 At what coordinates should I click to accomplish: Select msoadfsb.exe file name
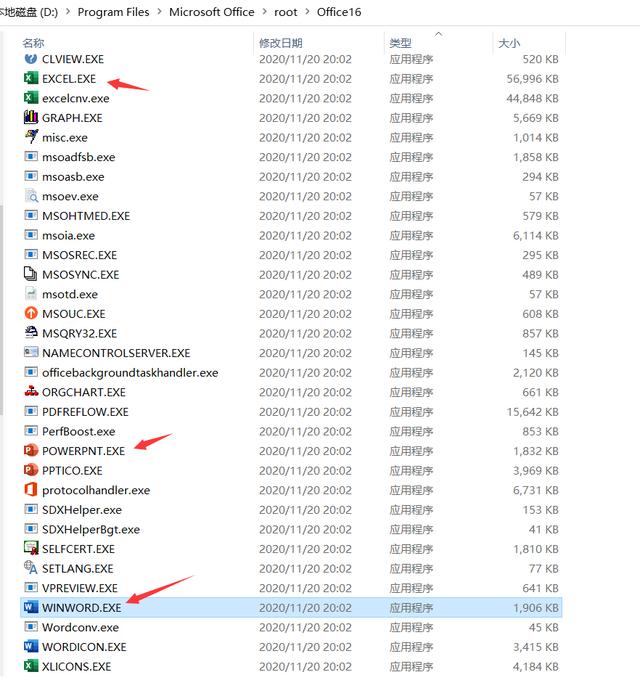[x=78, y=157]
